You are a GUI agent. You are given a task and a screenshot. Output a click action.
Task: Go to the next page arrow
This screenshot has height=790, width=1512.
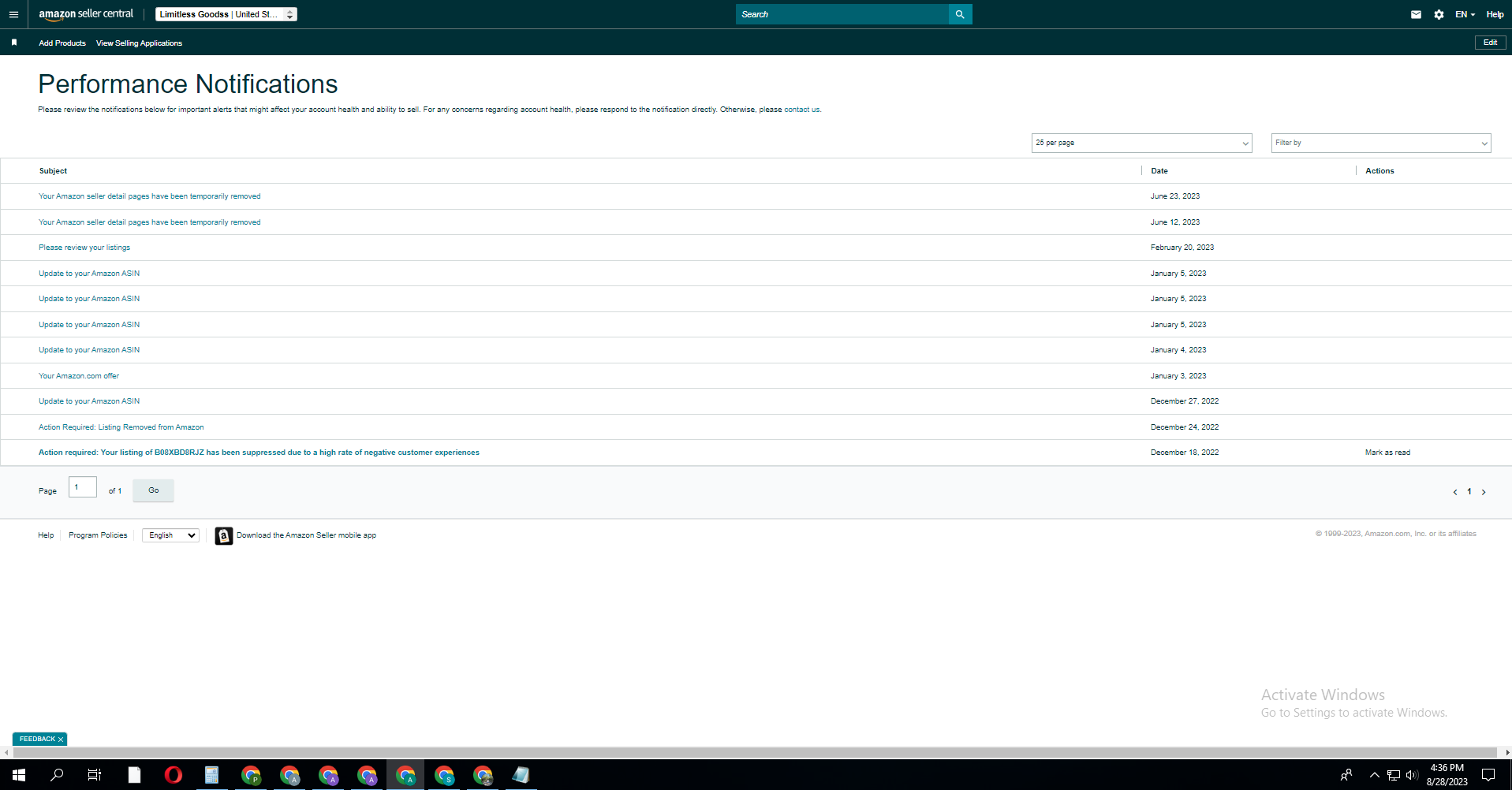coord(1484,492)
